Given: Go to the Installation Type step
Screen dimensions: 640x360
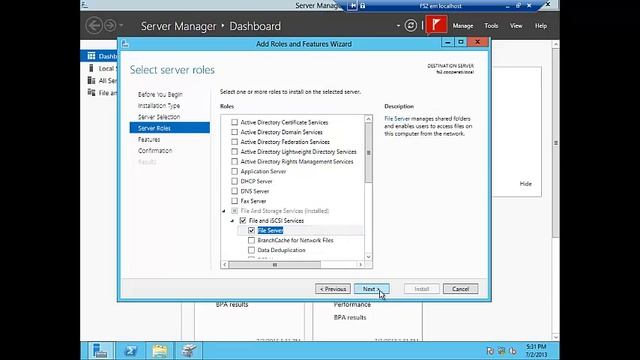Looking at the screenshot, I should [x=159, y=105].
